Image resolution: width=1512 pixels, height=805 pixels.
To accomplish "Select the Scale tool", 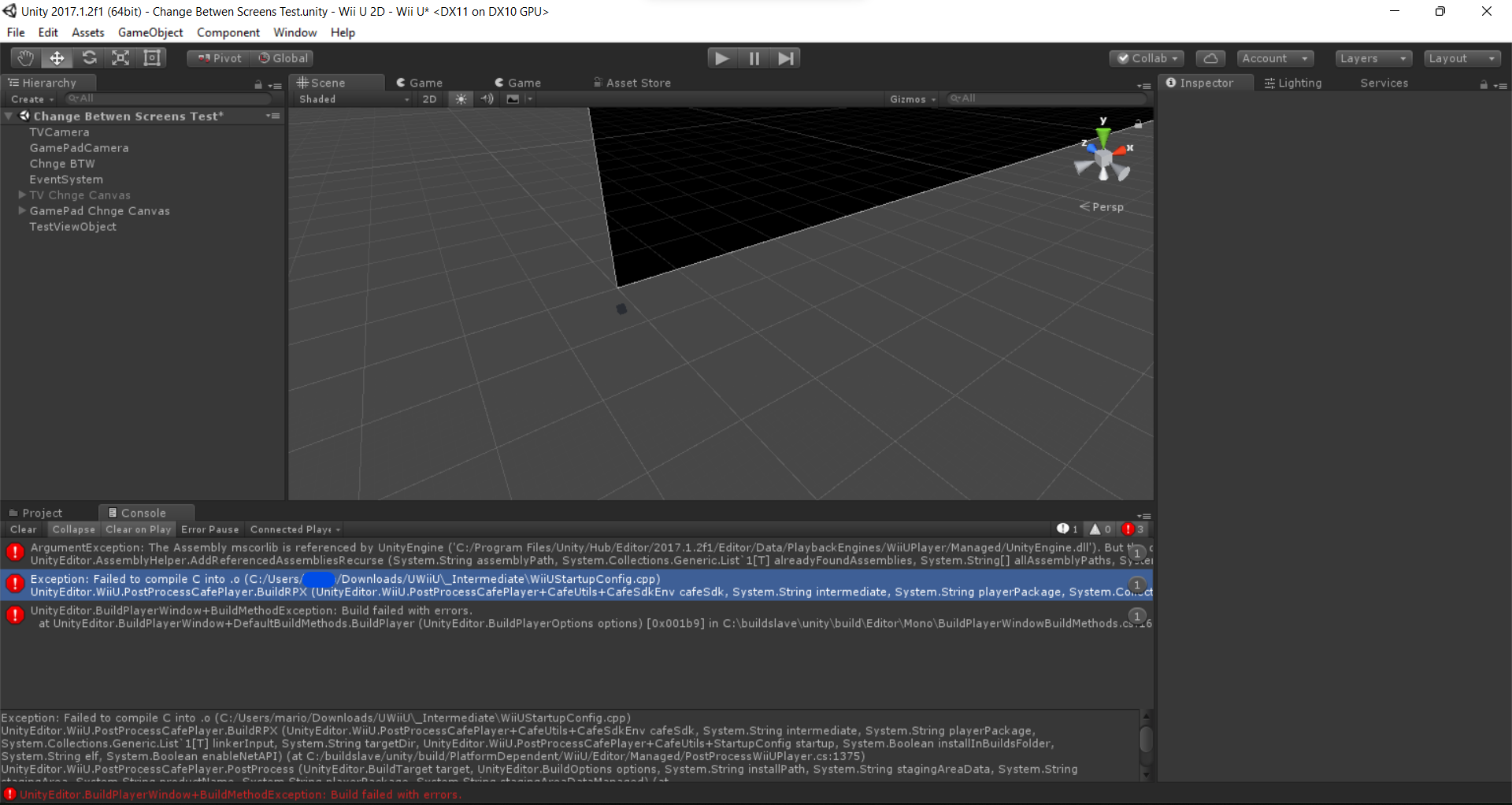I will pyautogui.click(x=120, y=58).
